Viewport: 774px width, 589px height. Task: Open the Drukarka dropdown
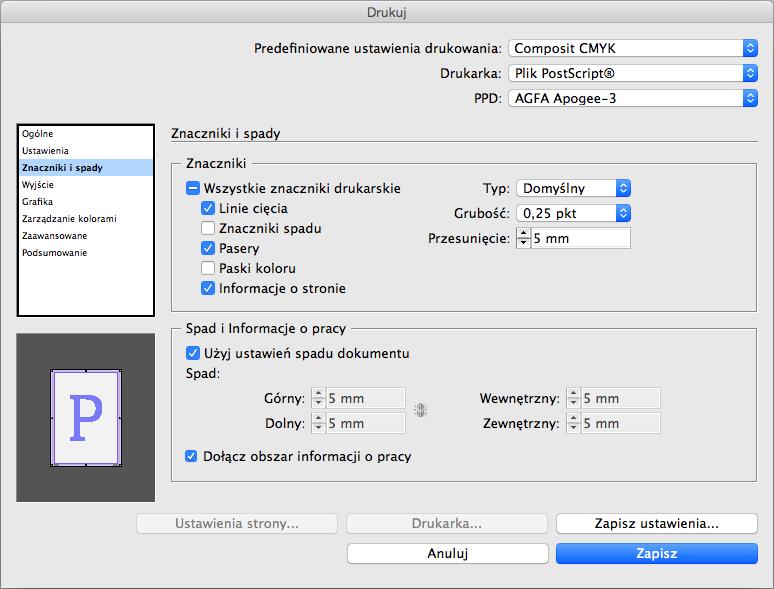633,73
